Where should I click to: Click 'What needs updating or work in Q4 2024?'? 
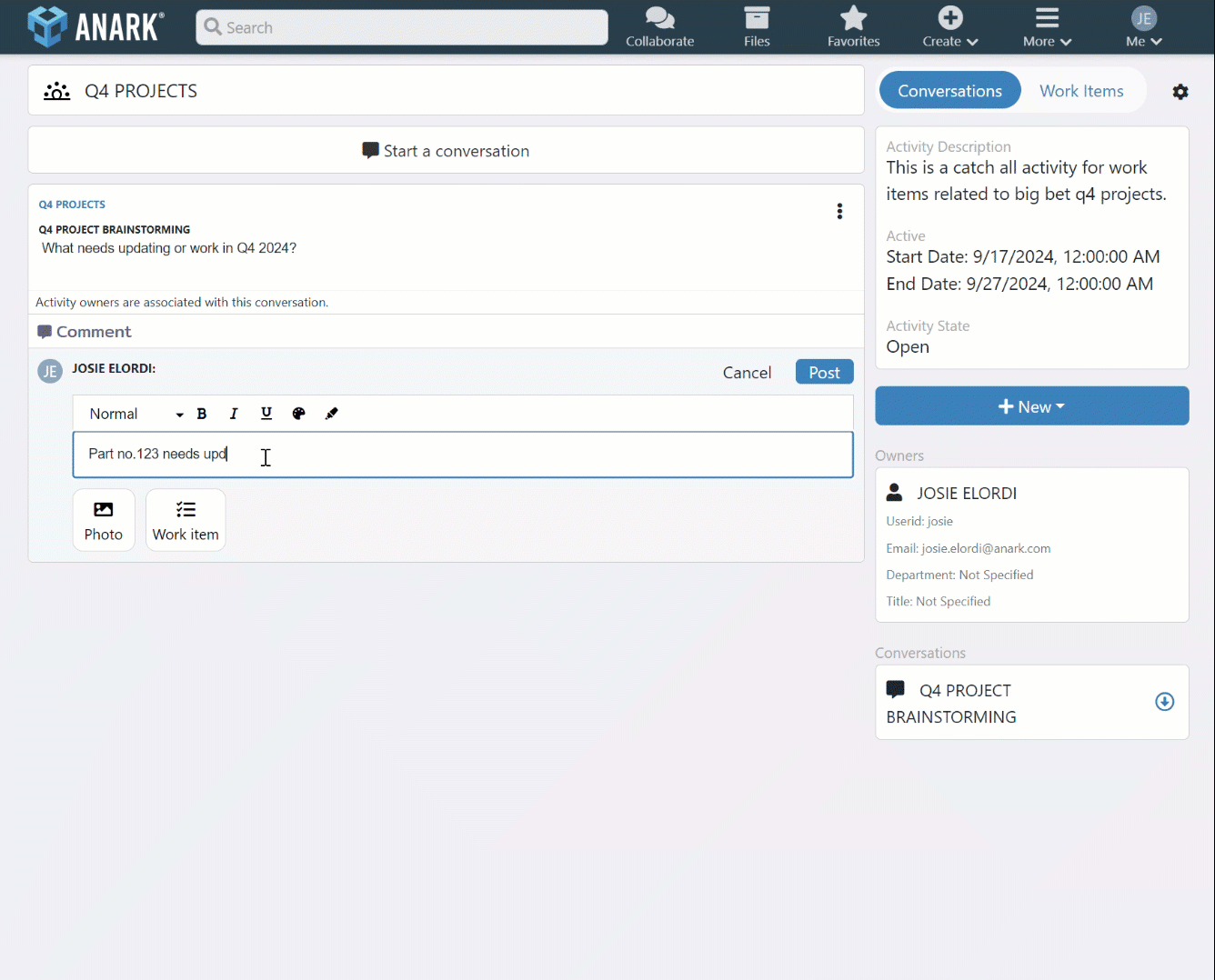pos(169,248)
